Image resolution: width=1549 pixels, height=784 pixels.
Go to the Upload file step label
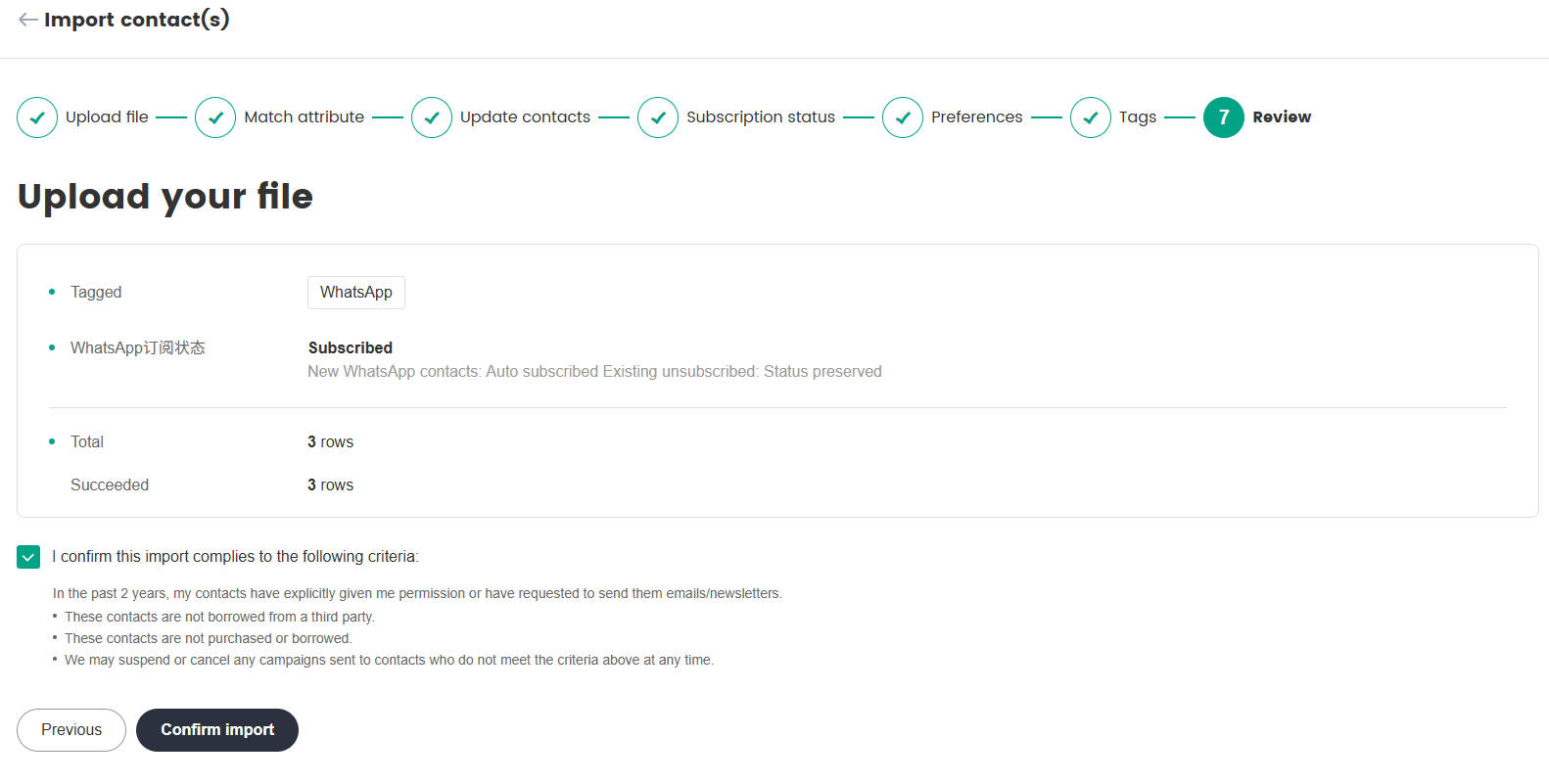[107, 117]
